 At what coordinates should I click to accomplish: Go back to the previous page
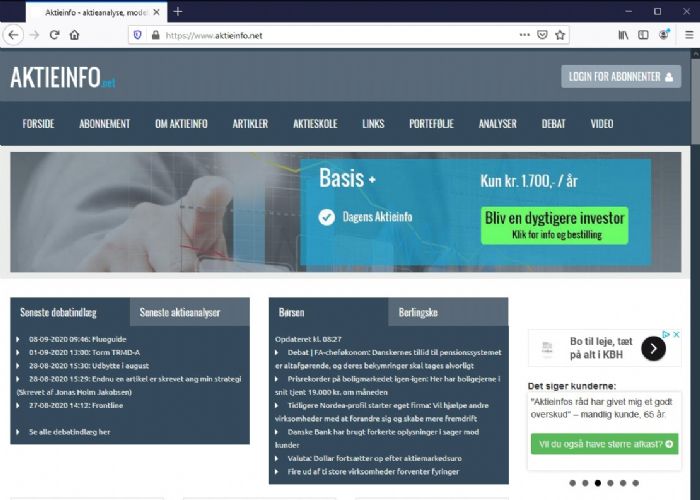click(13, 35)
